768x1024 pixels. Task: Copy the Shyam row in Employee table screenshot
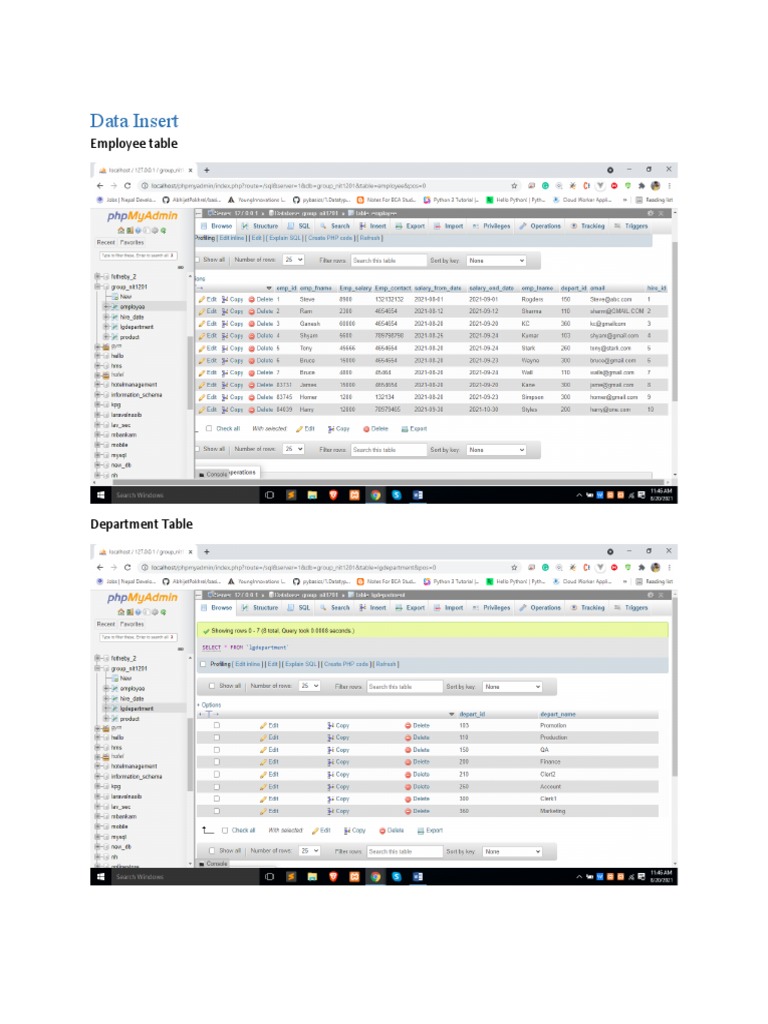tap(232, 336)
